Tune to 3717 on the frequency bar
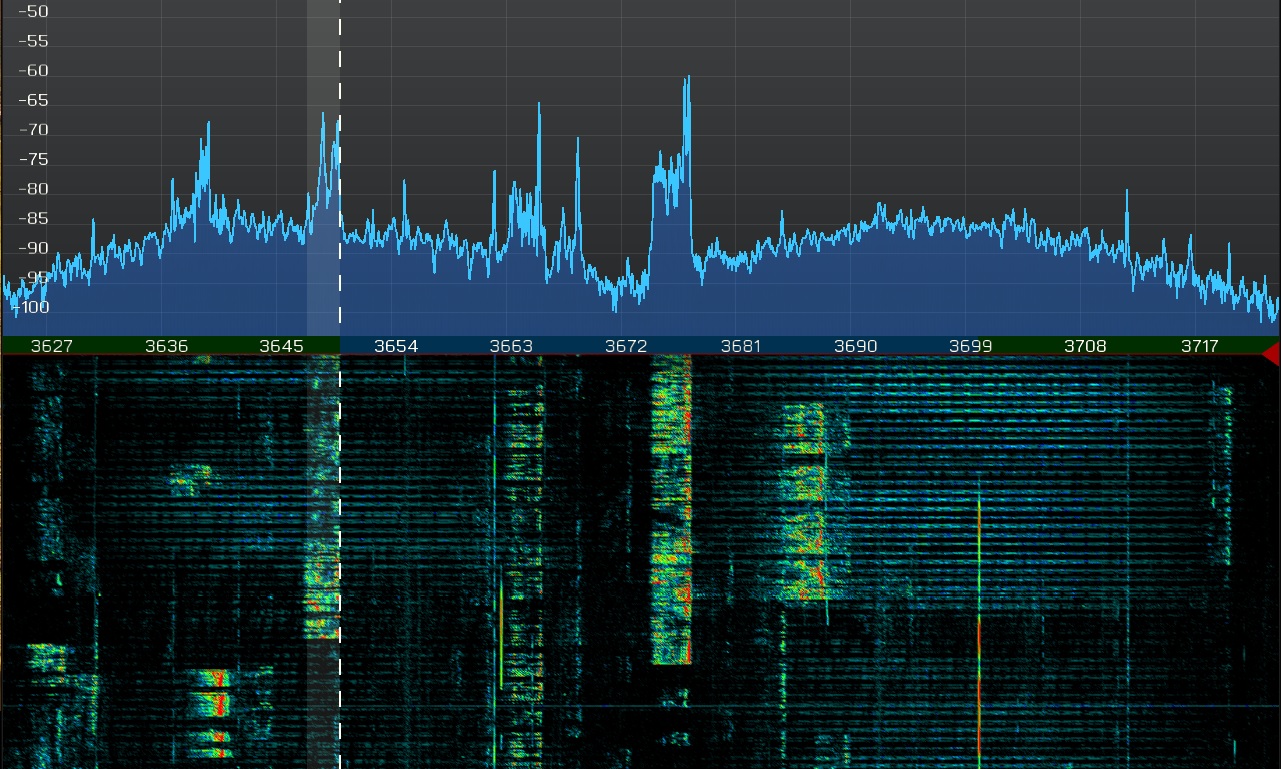Image resolution: width=1281 pixels, height=769 pixels. 1200,346
